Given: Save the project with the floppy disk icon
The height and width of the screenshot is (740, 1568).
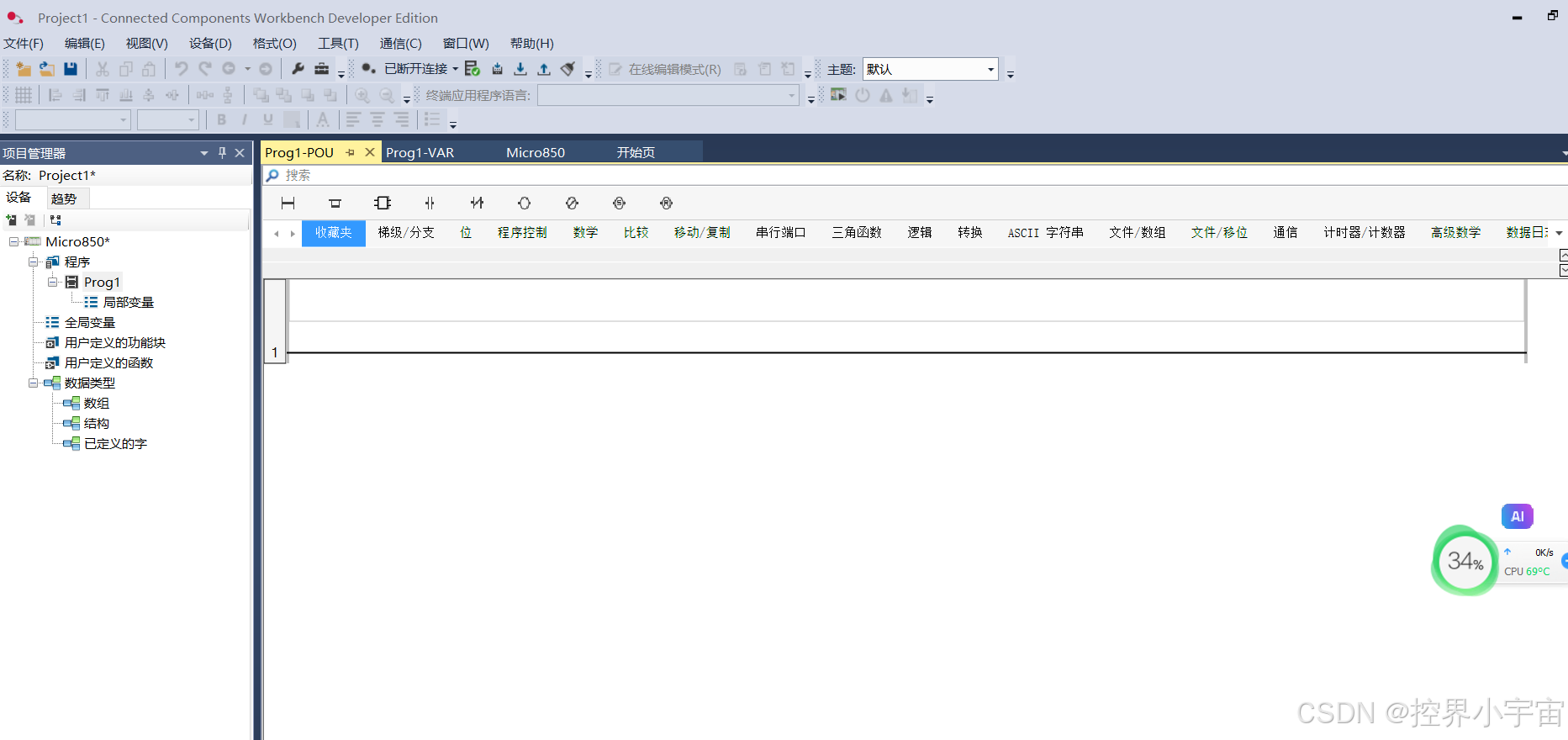Looking at the screenshot, I should 71,69.
